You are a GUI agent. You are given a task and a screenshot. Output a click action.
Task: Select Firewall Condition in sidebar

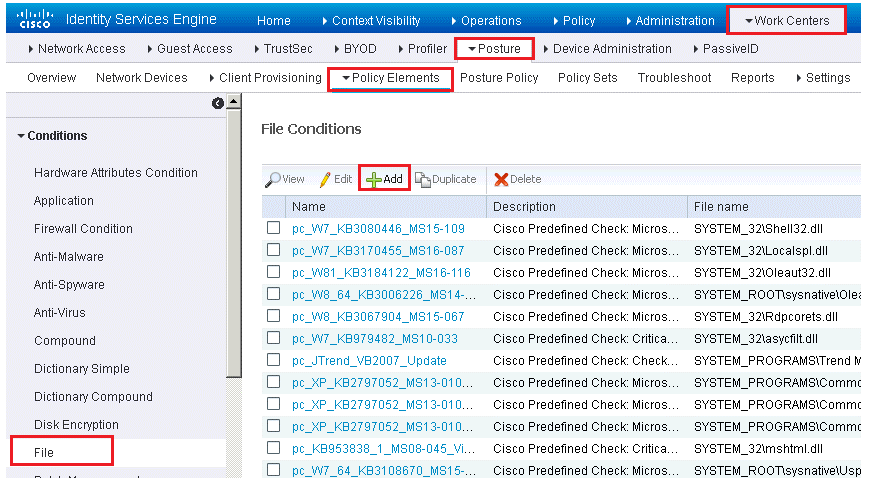pyautogui.click(x=83, y=229)
